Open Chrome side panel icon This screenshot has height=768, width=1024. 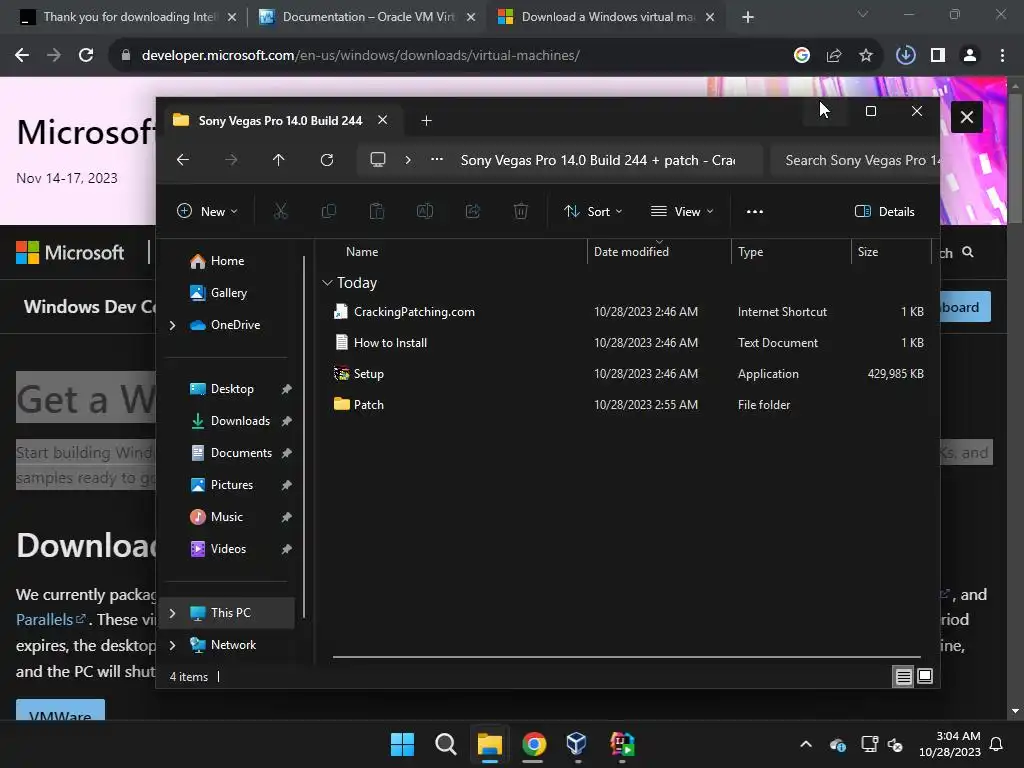[x=938, y=56]
